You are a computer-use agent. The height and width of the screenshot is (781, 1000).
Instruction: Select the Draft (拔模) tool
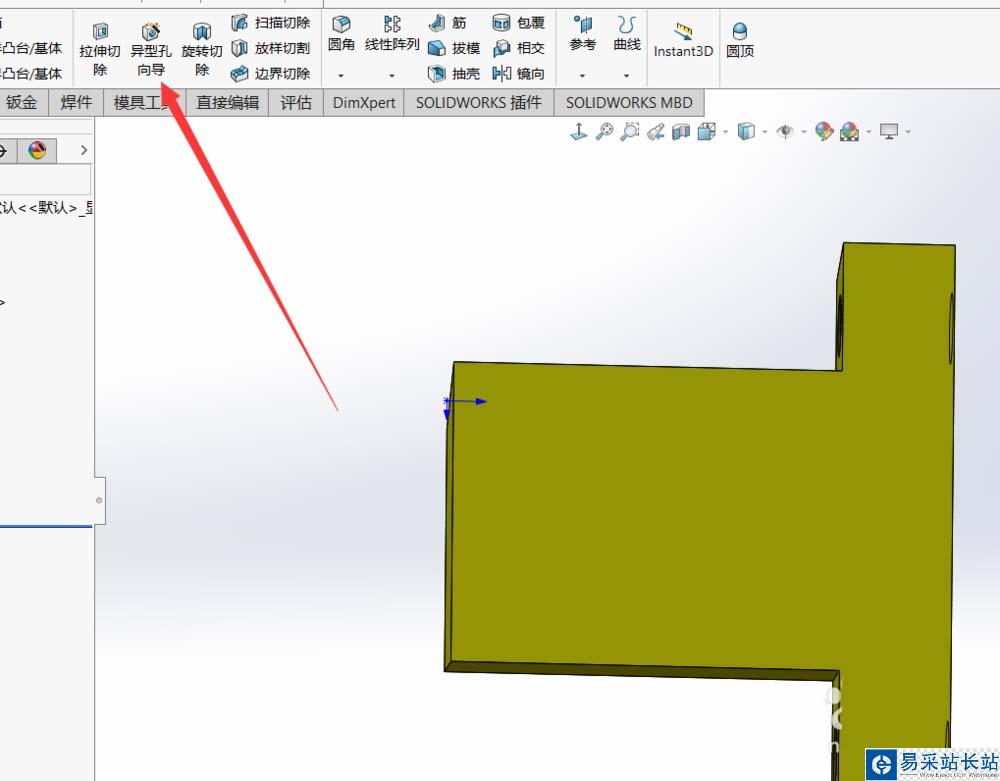[x=454, y=48]
